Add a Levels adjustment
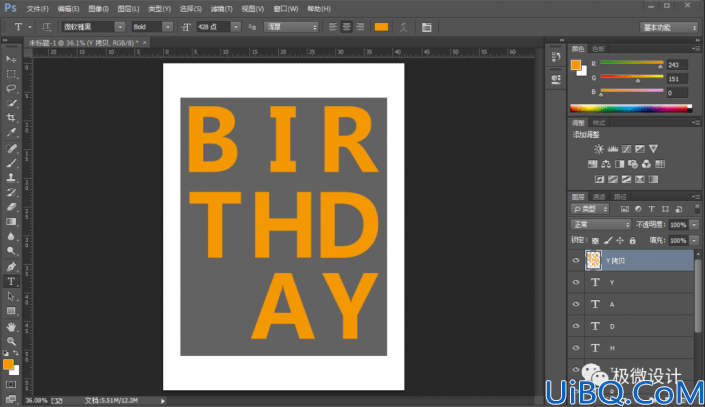Viewport: 705px width, 407px height. click(613, 149)
